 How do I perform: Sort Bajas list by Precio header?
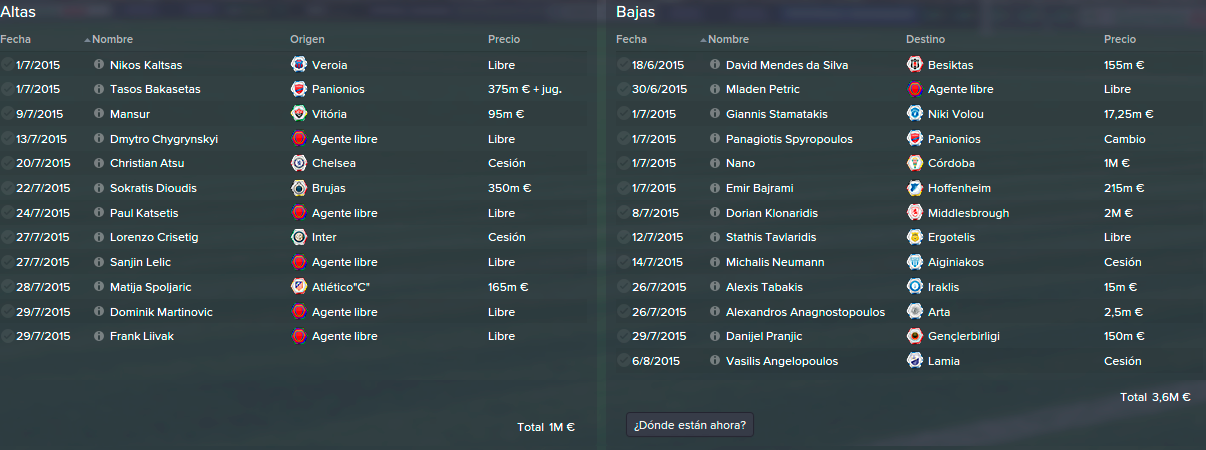[x=1120, y=40]
